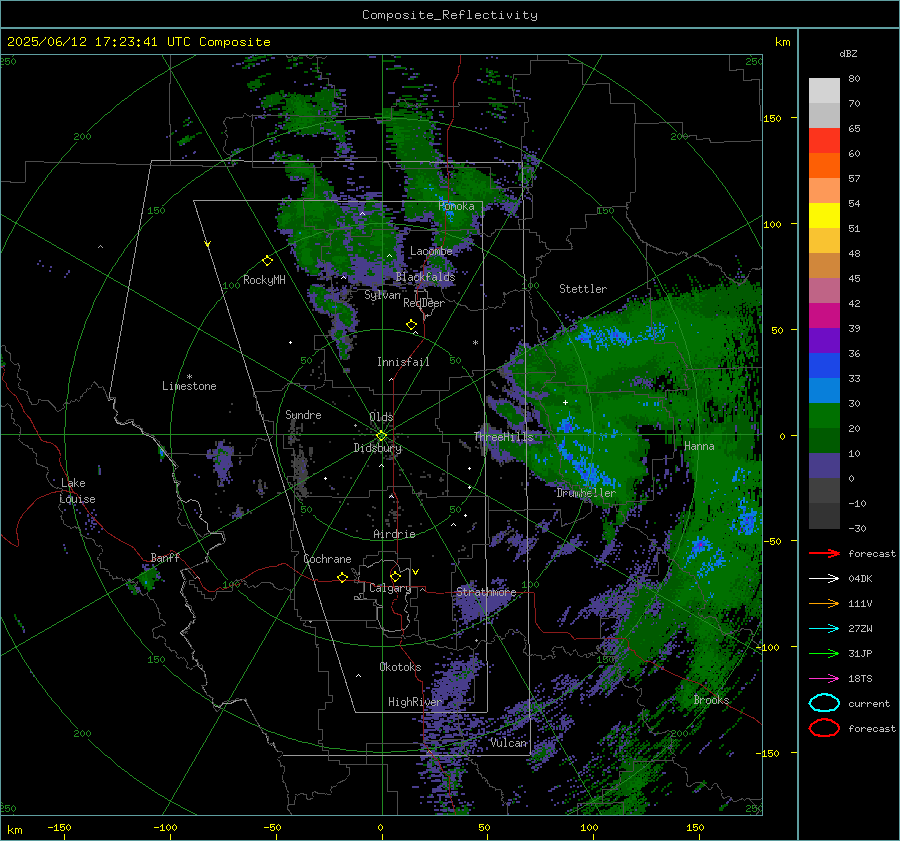
Task: Click the Sundre town label
Action: [x=303, y=414]
